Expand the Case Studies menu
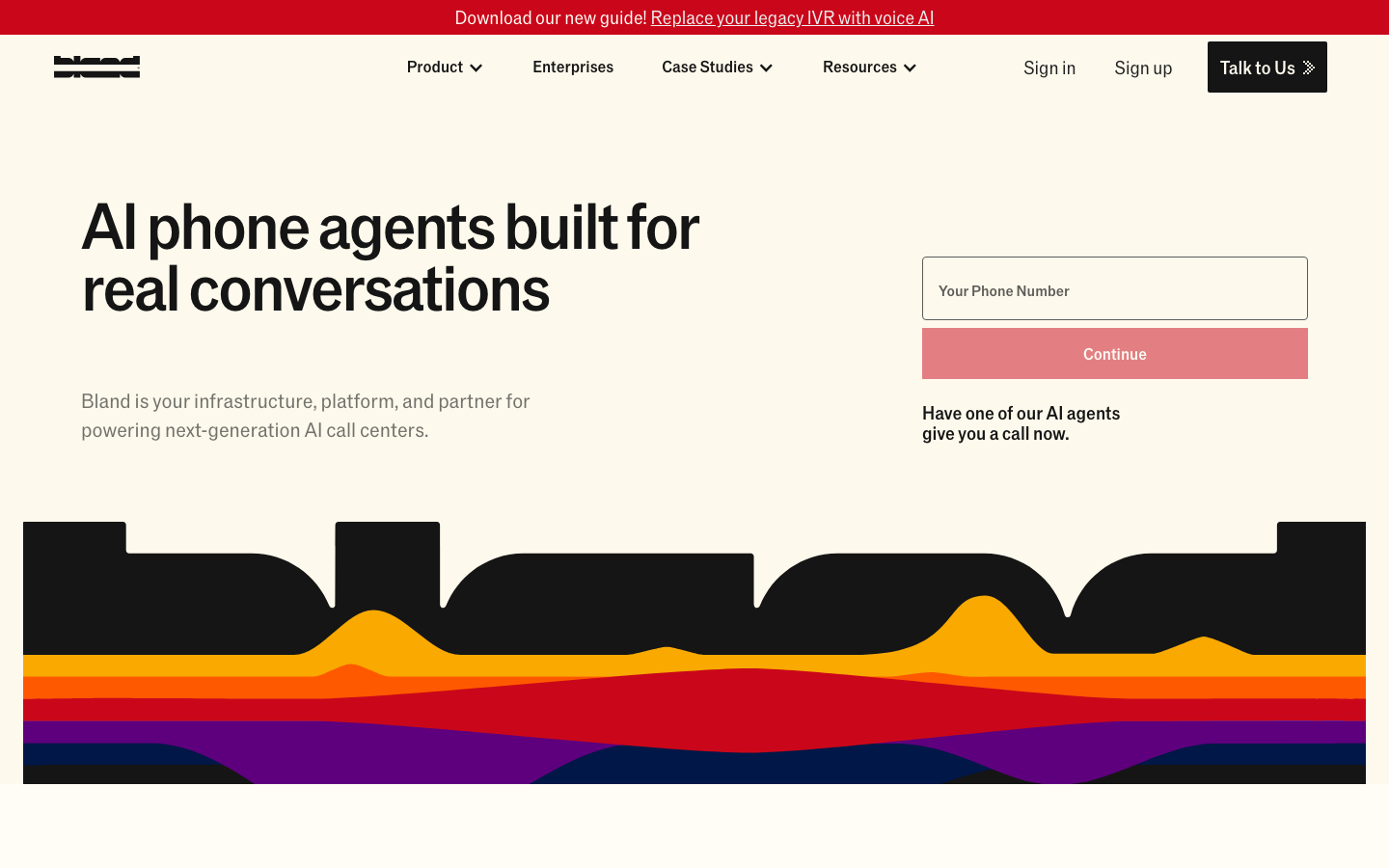 click(x=718, y=67)
